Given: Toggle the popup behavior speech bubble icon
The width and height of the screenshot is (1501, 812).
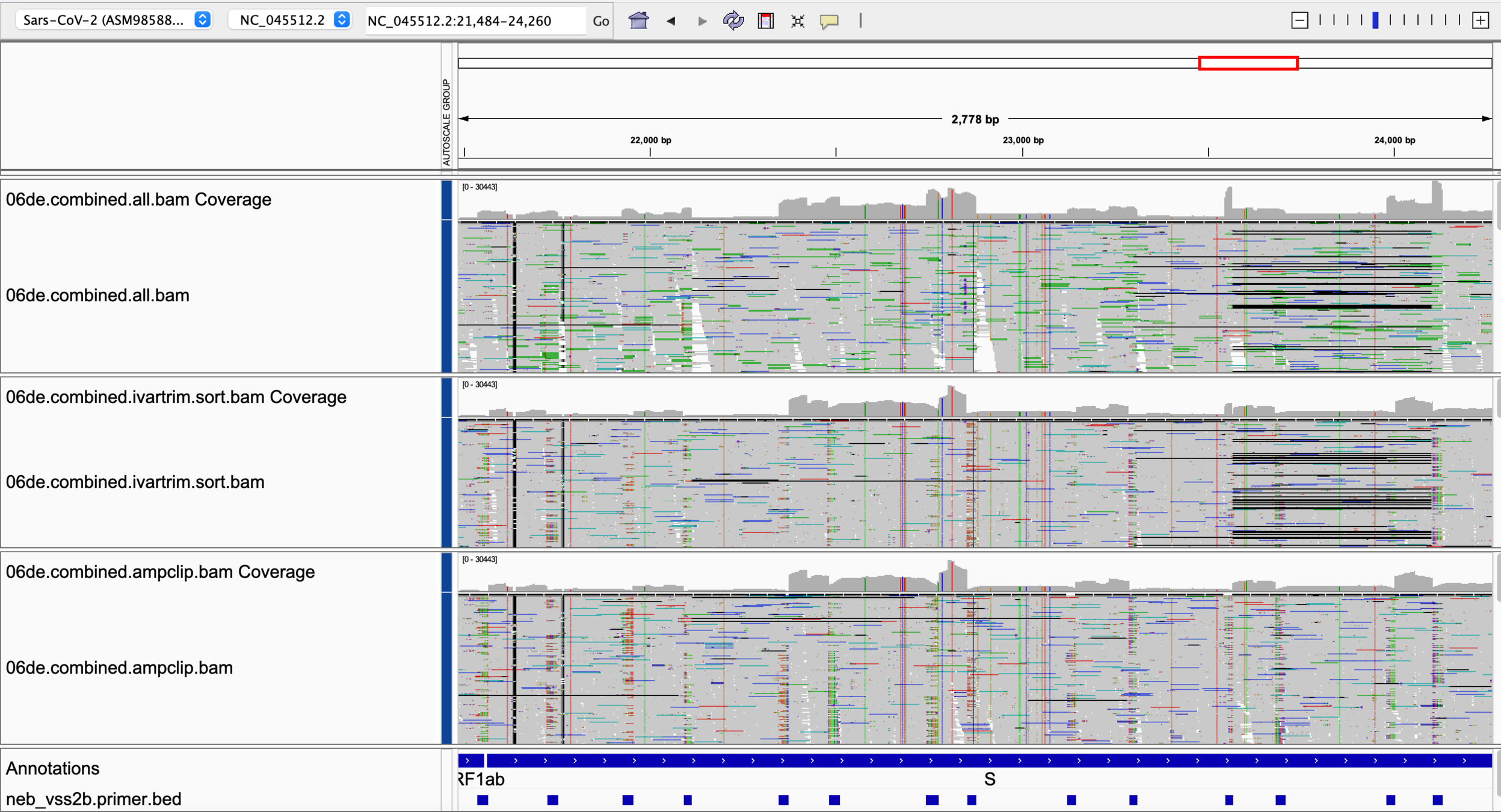Looking at the screenshot, I should [x=829, y=21].
